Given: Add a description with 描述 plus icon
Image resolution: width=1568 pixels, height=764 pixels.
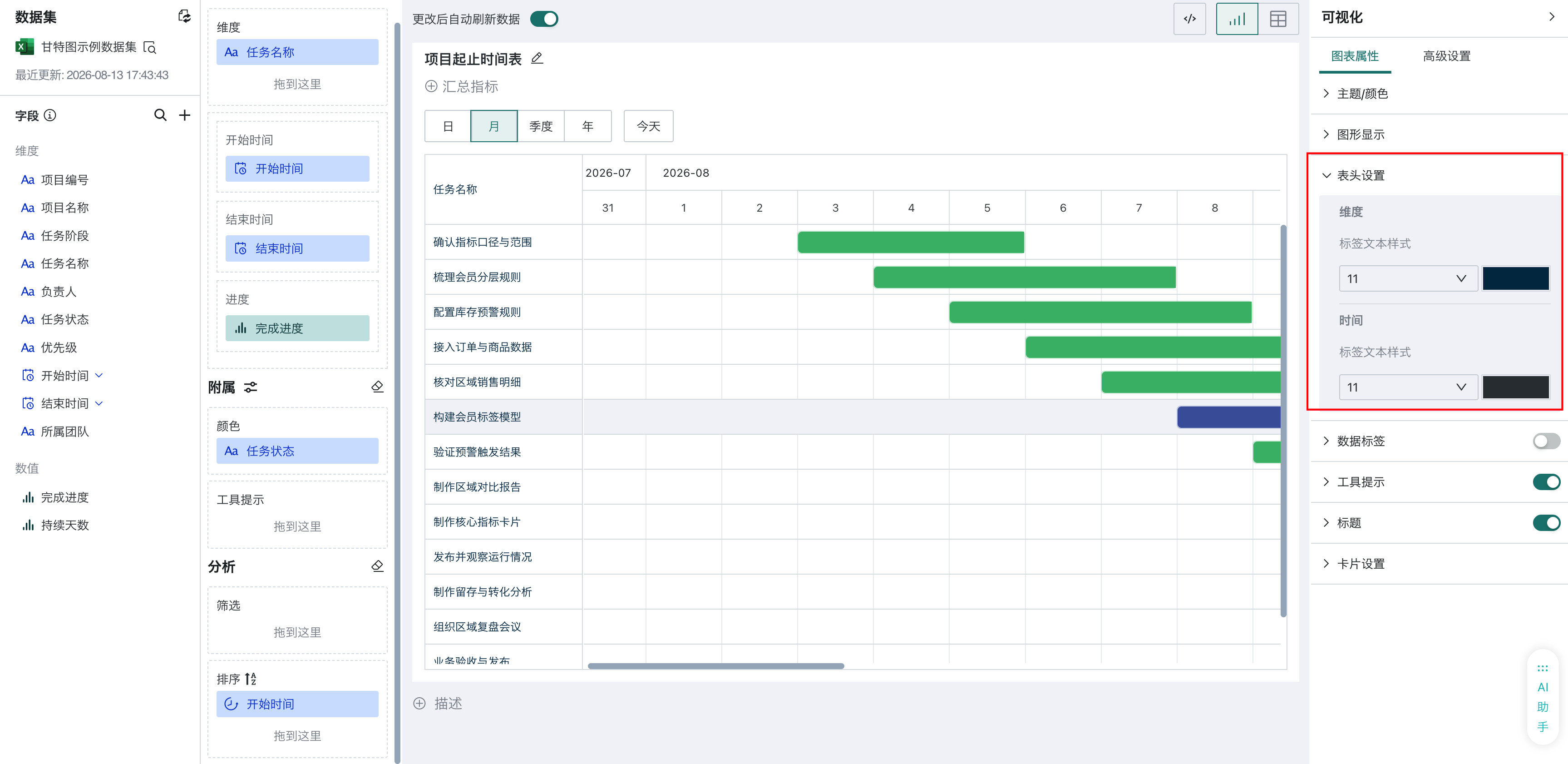Looking at the screenshot, I should click(x=419, y=703).
